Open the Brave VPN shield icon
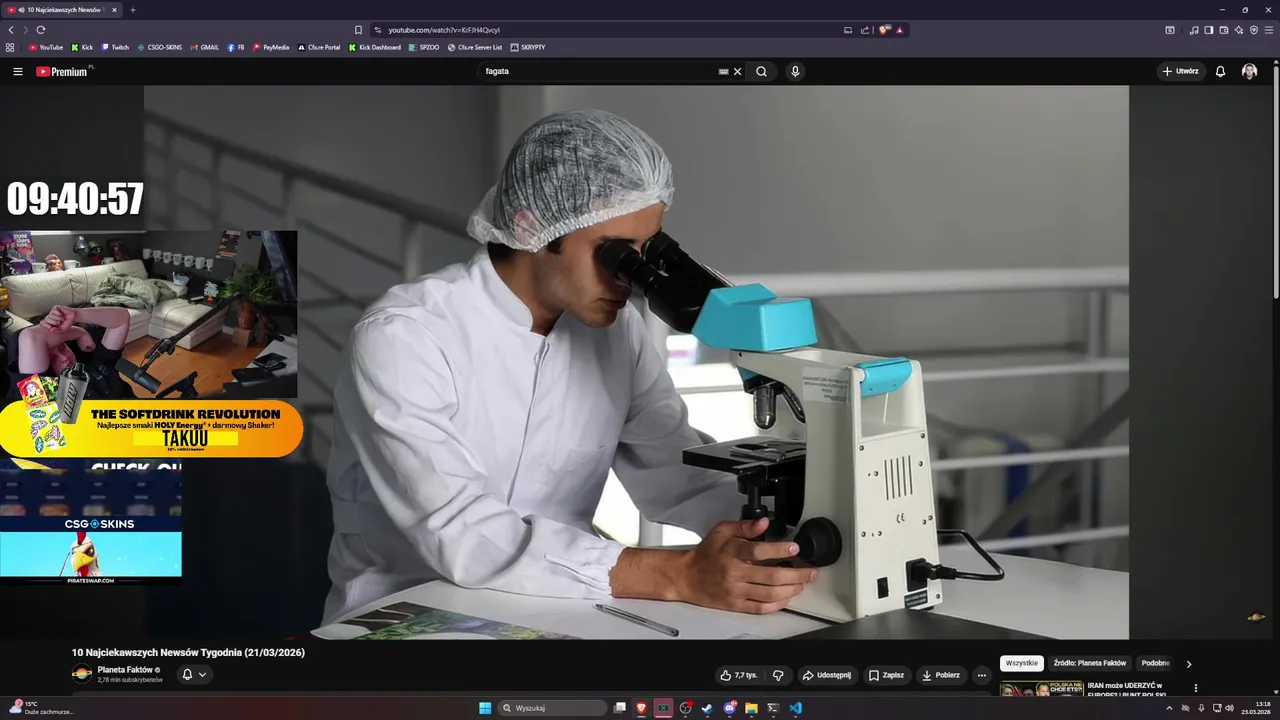Screen dimensions: 1280x720 [x=1253, y=30]
